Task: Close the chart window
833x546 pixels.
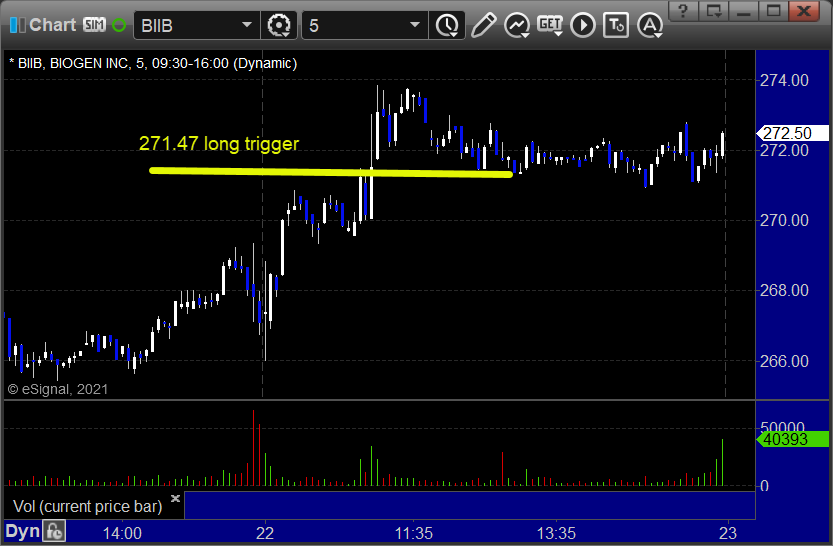Action: coord(804,11)
